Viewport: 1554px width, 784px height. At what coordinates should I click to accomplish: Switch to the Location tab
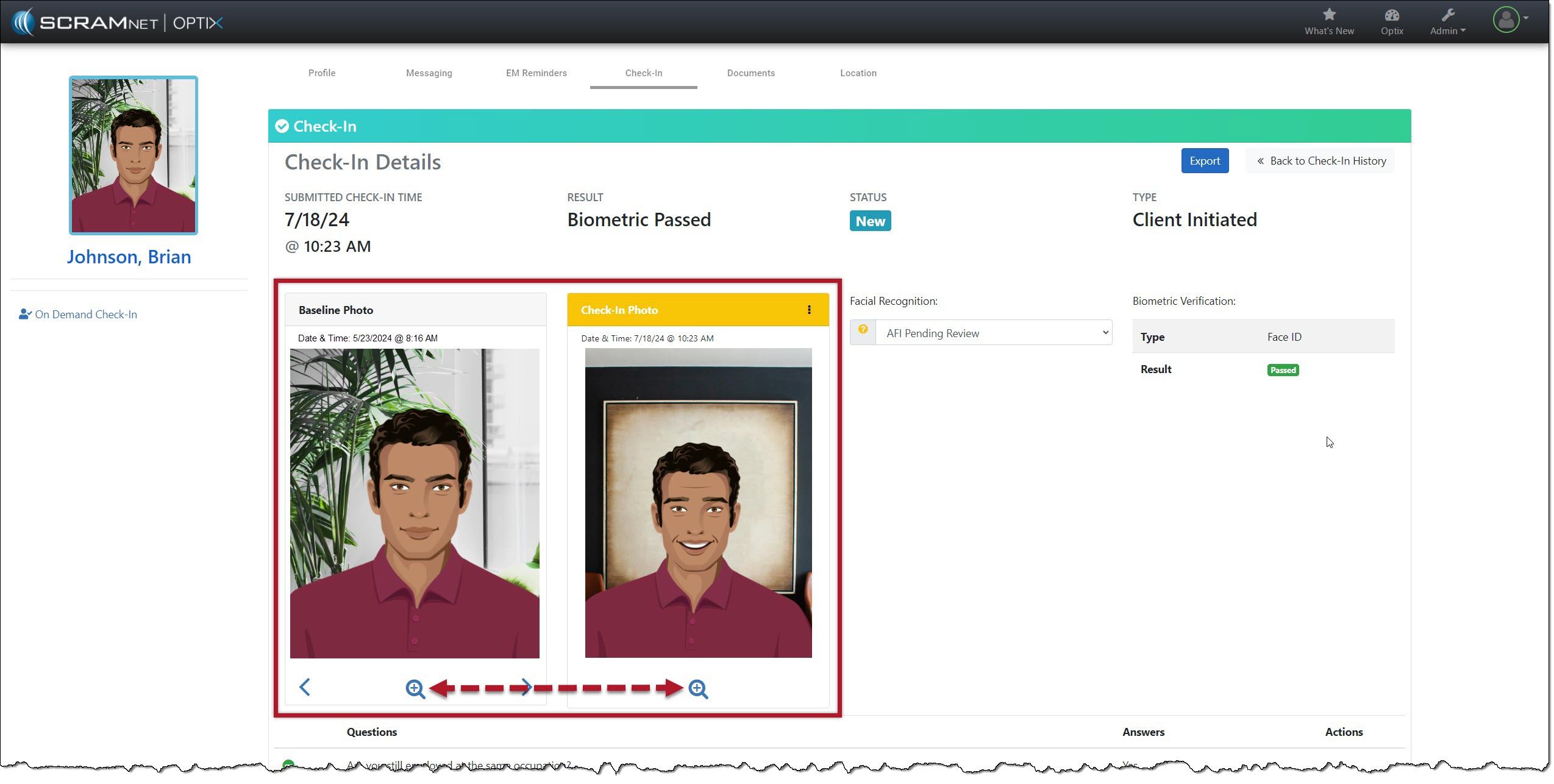point(858,73)
